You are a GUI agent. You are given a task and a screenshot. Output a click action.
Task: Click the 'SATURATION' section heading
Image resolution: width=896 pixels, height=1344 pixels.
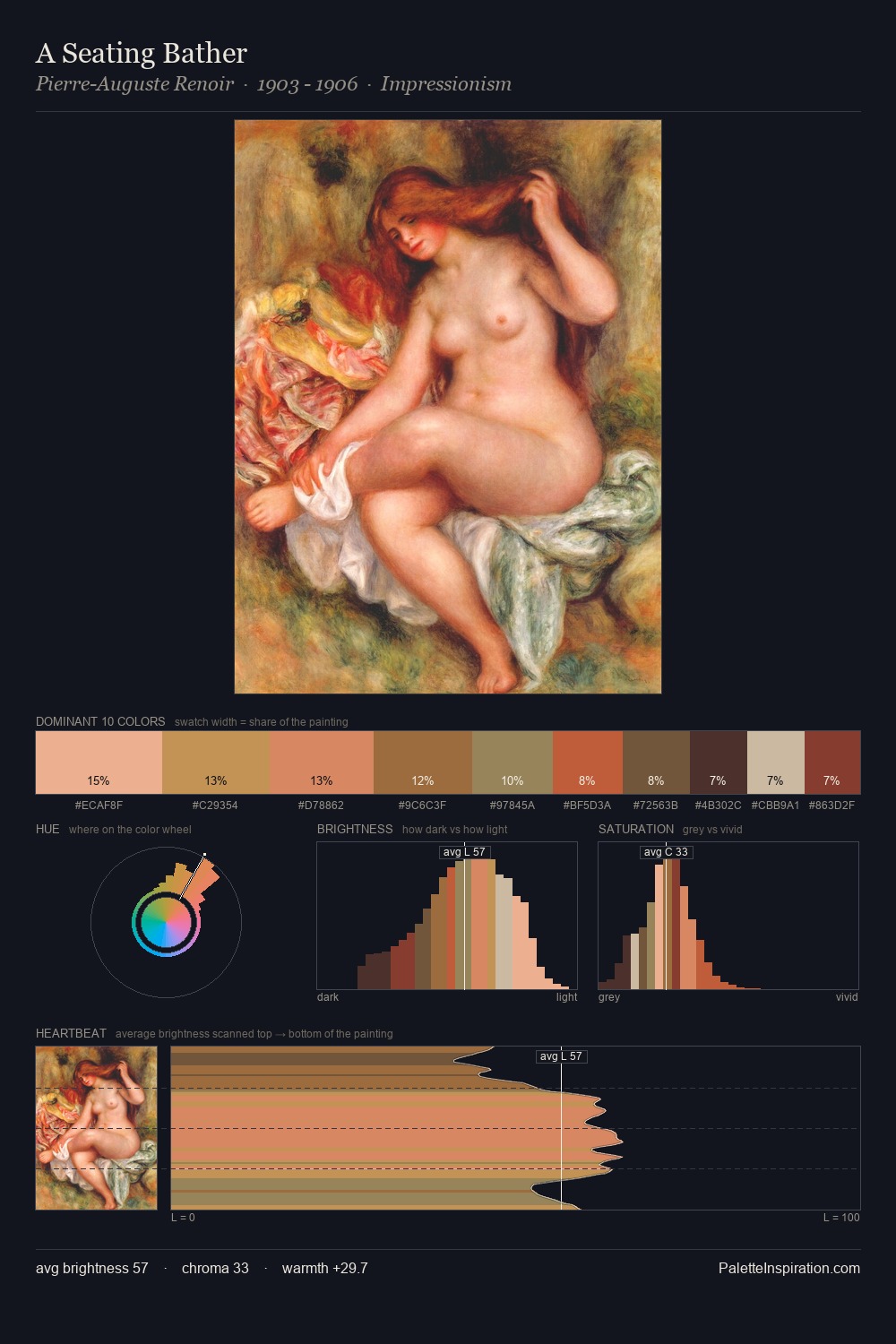[636, 829]
